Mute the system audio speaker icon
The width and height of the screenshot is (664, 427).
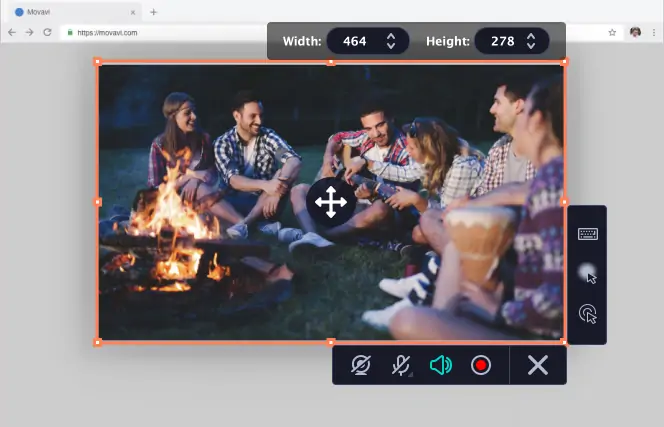(x=440, y=365)
